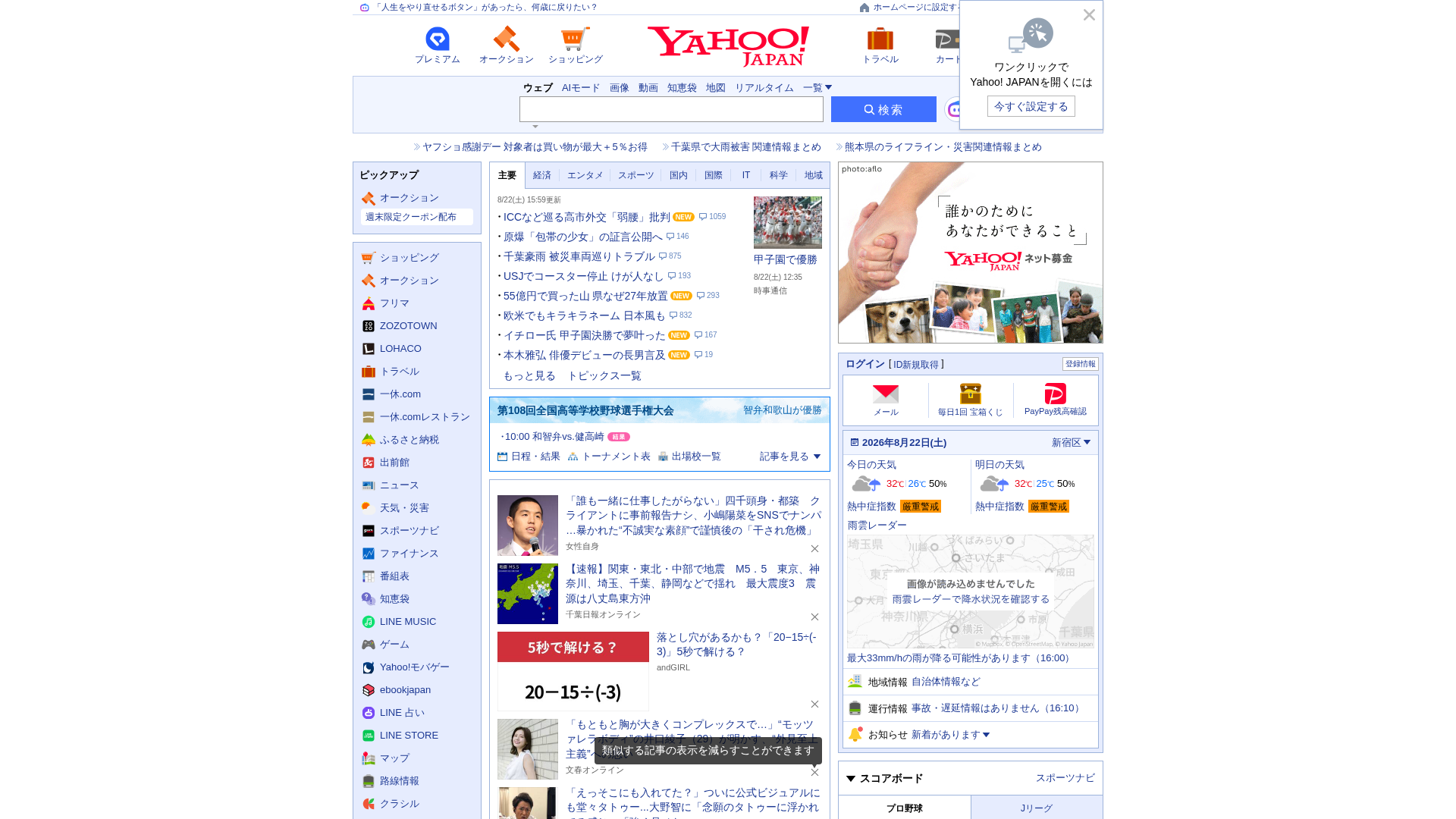Expand the 新着があります notifications dropdown

(950, 735)
